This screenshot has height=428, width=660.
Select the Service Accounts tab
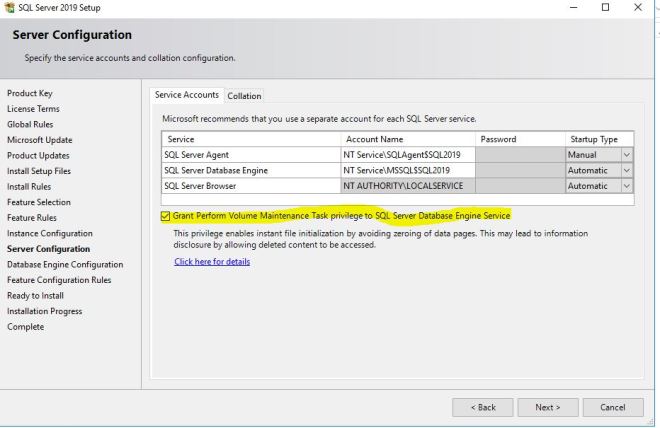186,95
